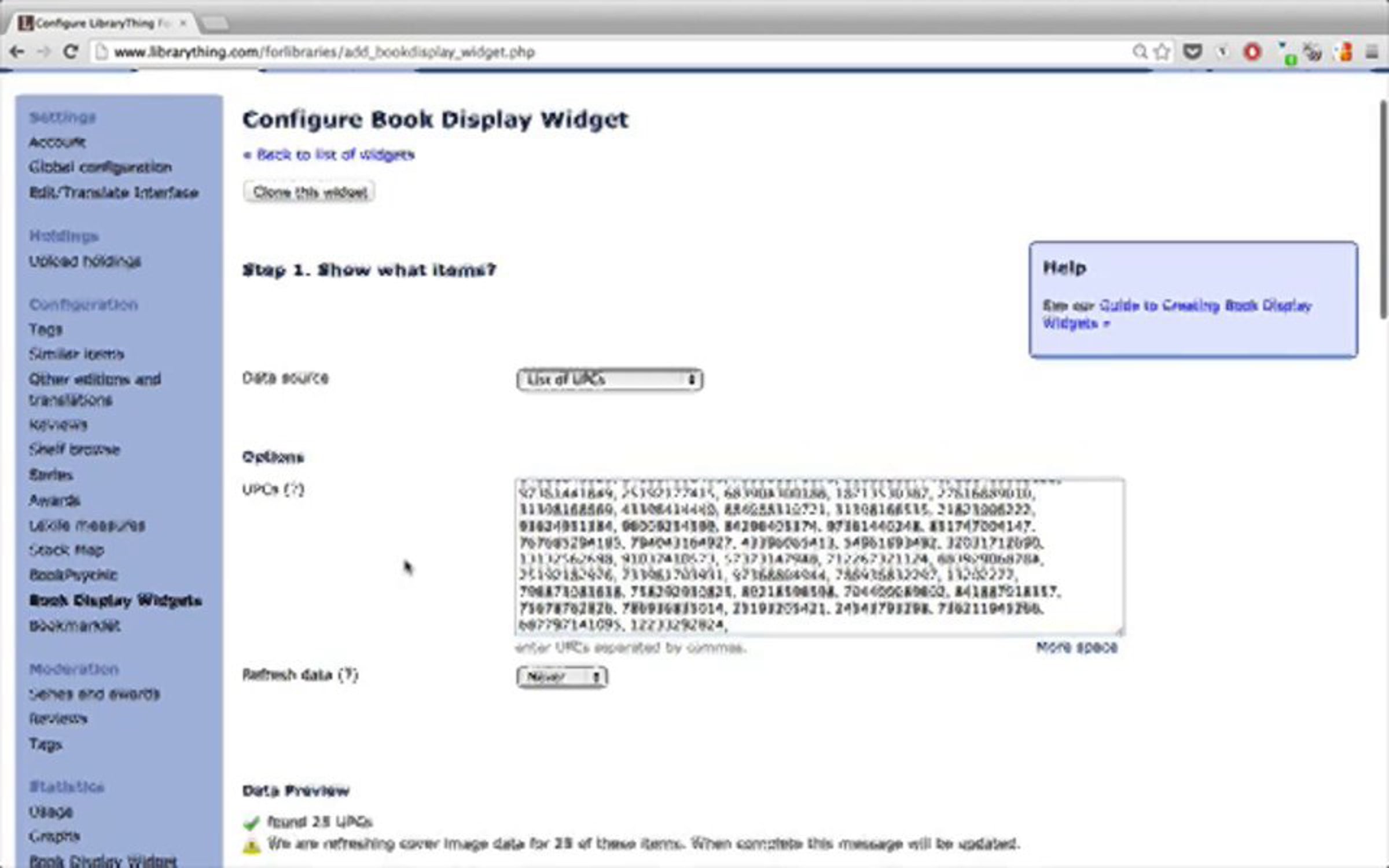Click the Clone this widget button
The width and height of the screenshot is (1389, 868).
310,192
